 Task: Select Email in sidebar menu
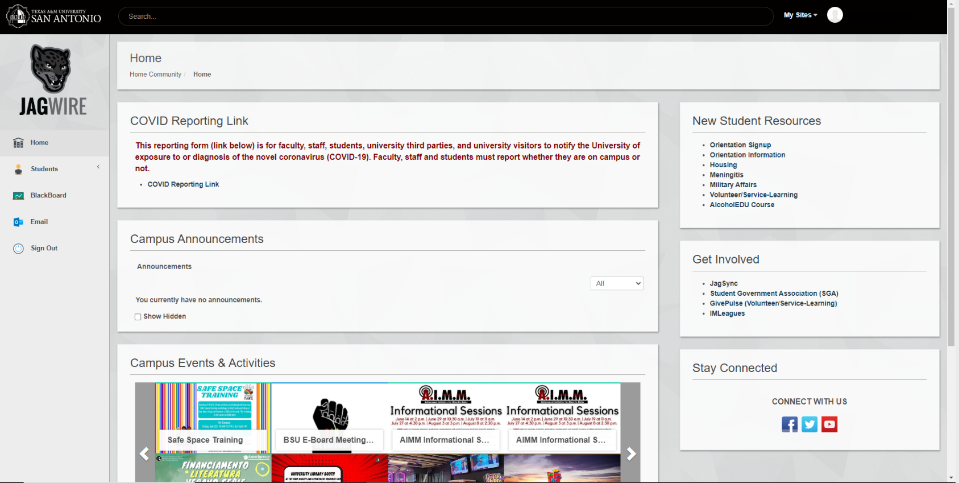tap(39, 222)
